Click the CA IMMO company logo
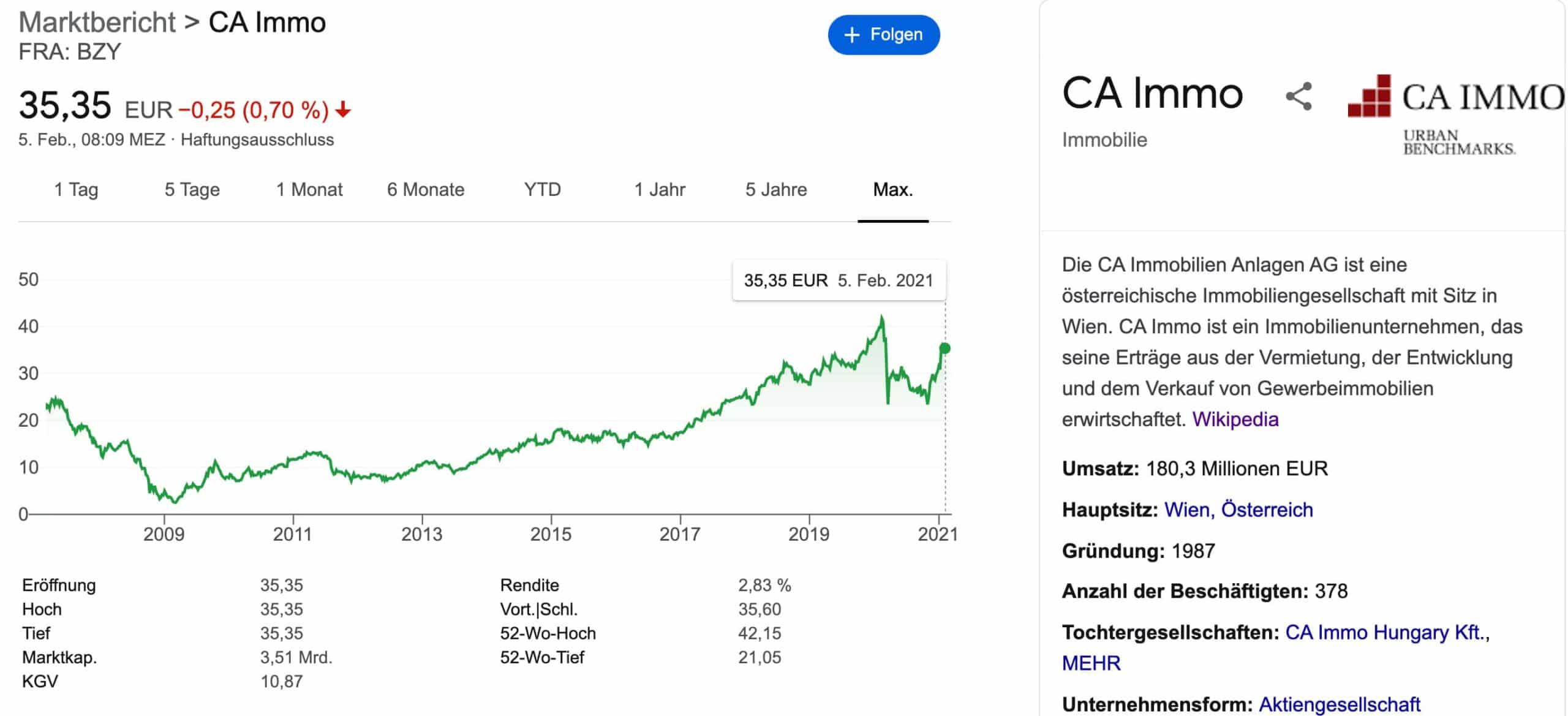The image size is (1568, 716). pyautogui.click(x=1456, y=115)
